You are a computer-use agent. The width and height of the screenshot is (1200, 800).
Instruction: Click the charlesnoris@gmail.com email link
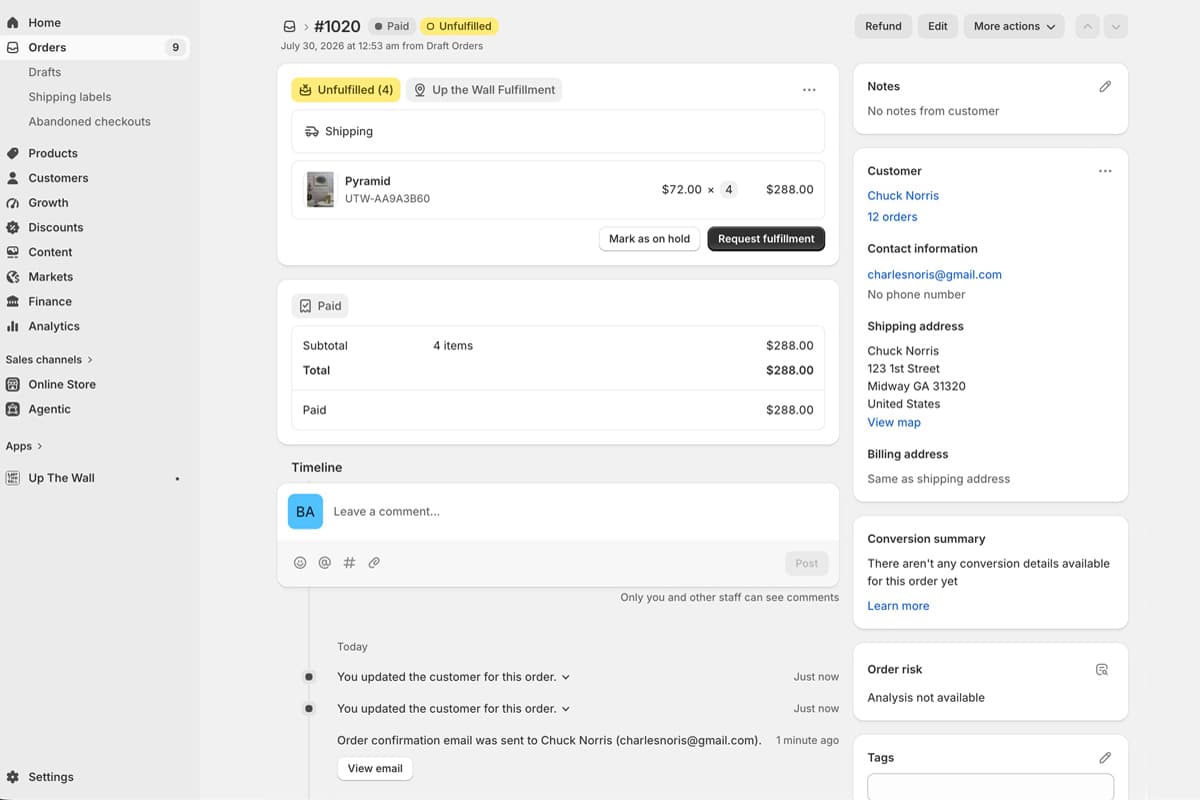[934, 275]
